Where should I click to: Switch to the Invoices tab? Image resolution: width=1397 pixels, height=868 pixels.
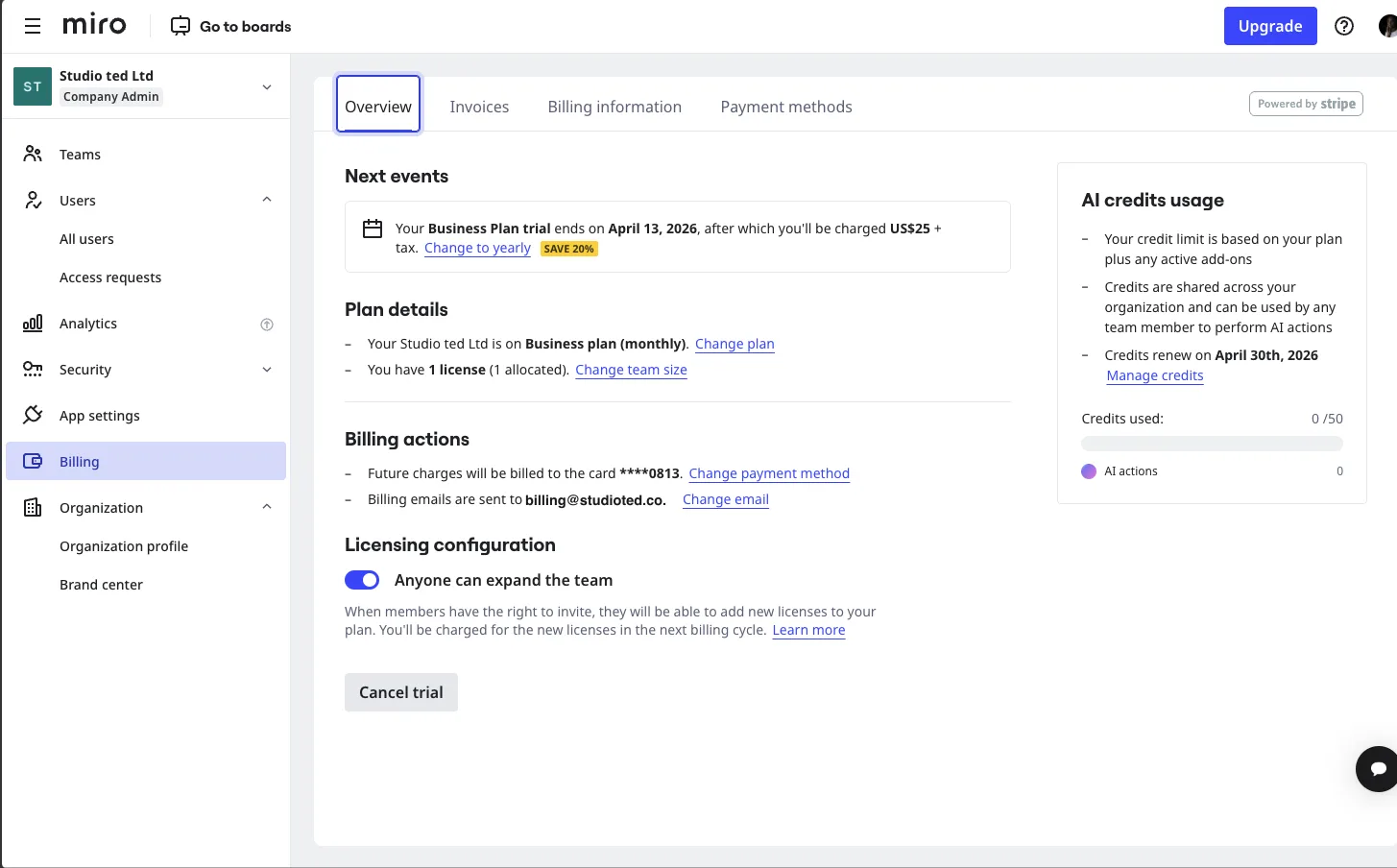click(x=479, y=107)
